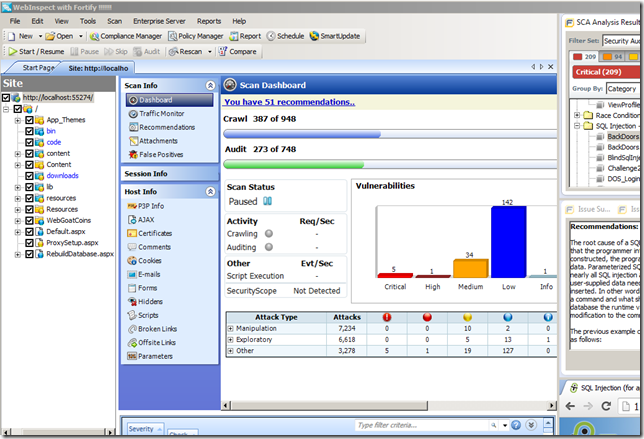Uncheck the App_Themes folder checkbox
The width and height of the screenshot is (644, 439).
pos(29,120)
